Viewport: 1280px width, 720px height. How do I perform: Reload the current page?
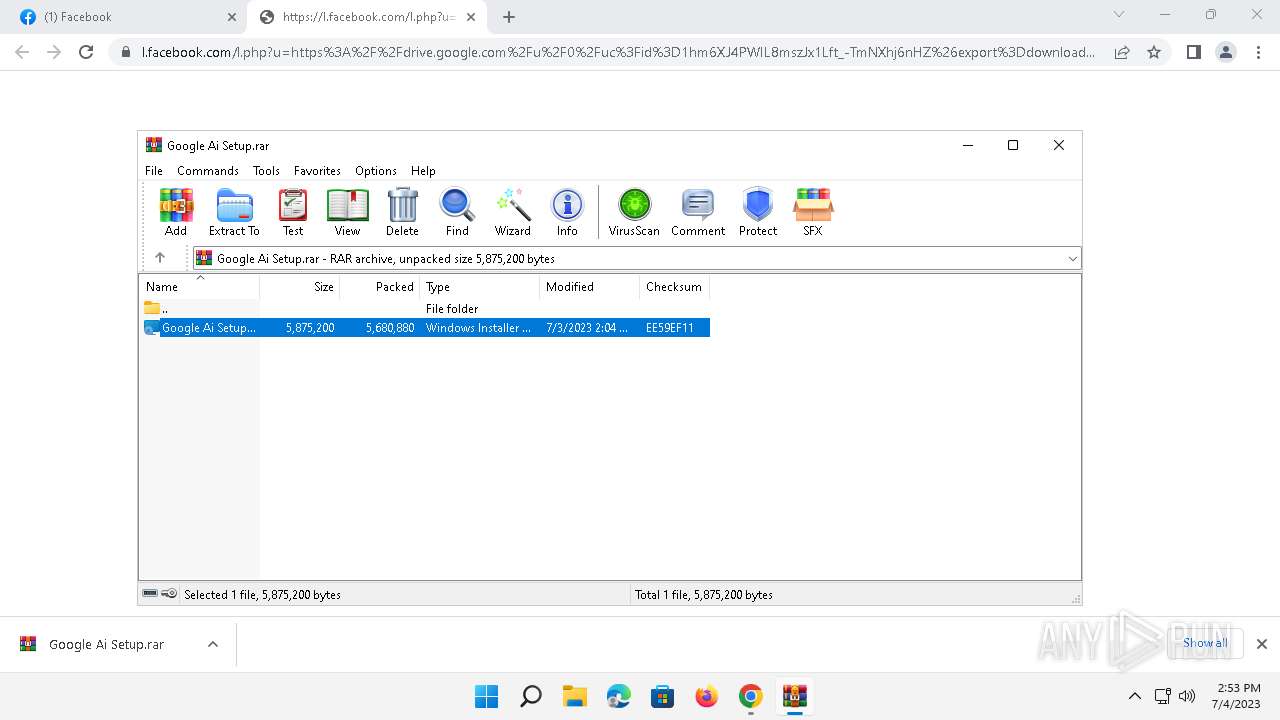pyautogui.click(x=86, y=52)
